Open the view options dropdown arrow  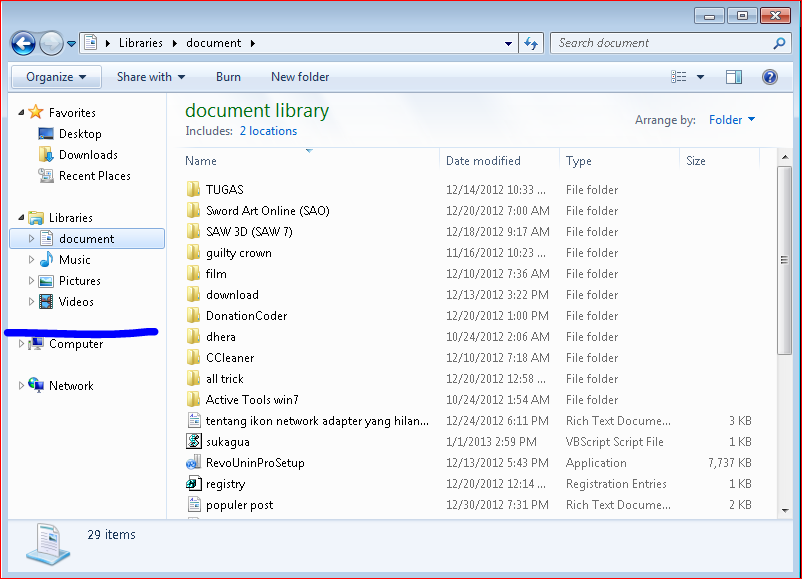pos(700,77)
